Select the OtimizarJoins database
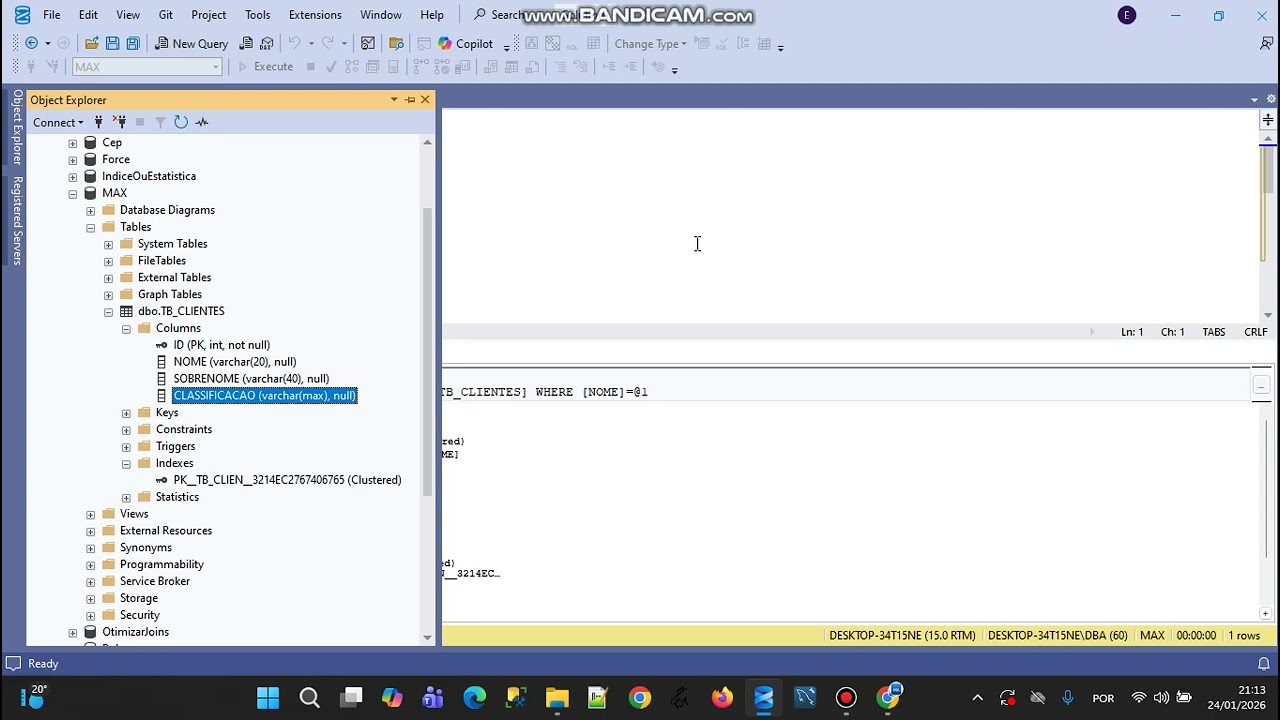This screenshot has height=720, width=1280. pyautogui.click(x=135, y=632)
